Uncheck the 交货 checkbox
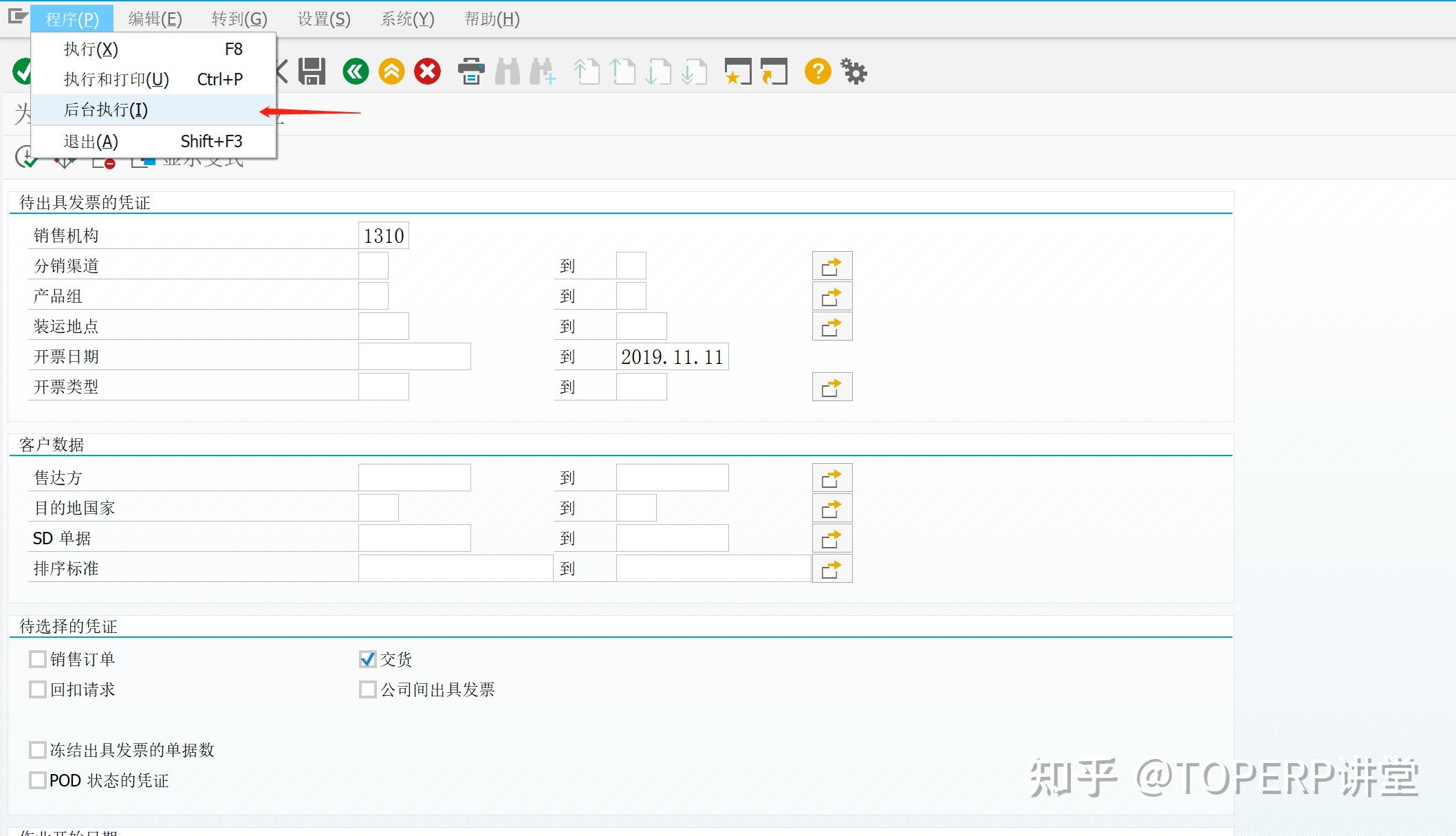The image size is (1456, 836). click(367, 658)
